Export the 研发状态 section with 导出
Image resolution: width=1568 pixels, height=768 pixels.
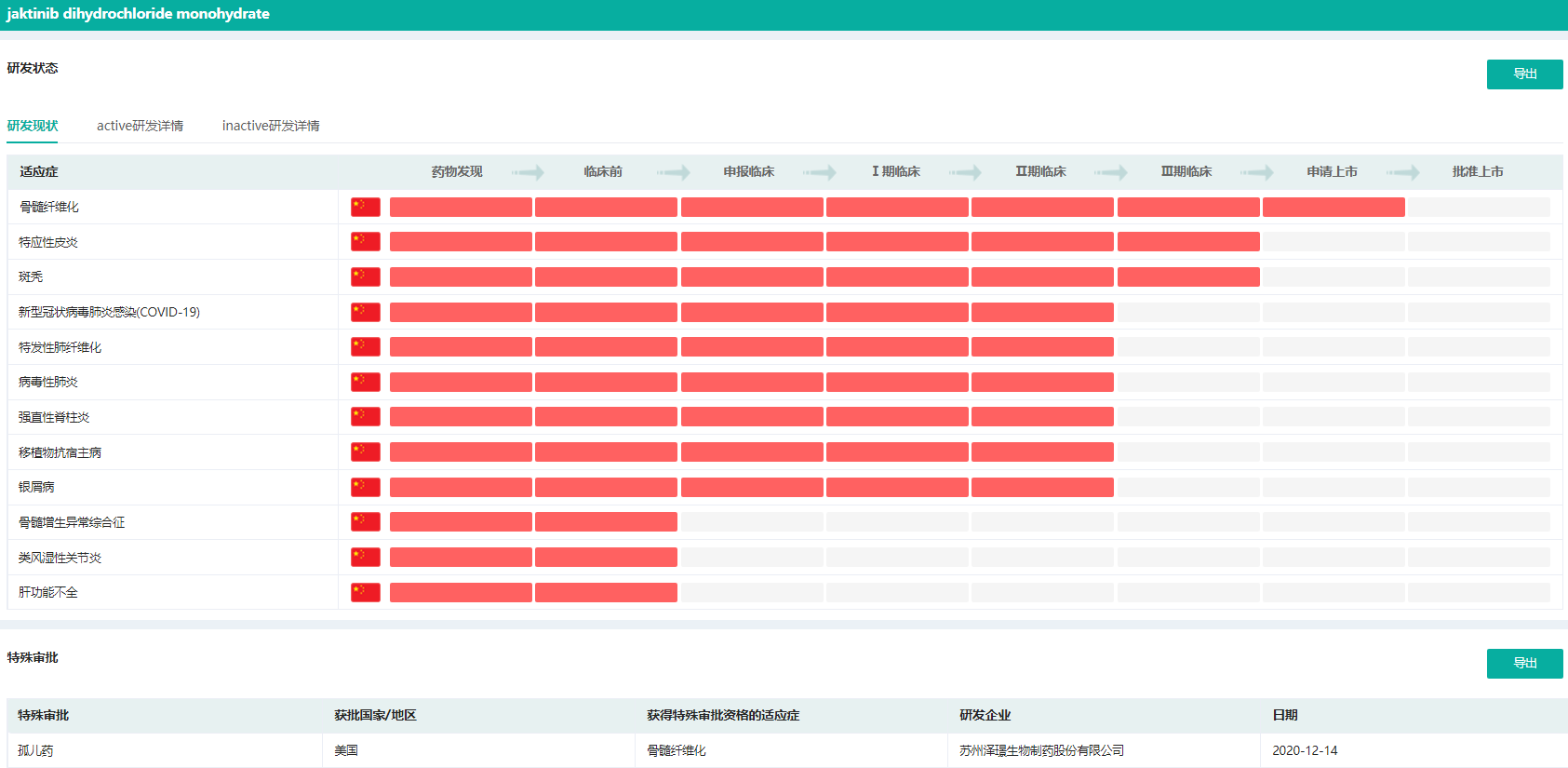point(1524,74)
